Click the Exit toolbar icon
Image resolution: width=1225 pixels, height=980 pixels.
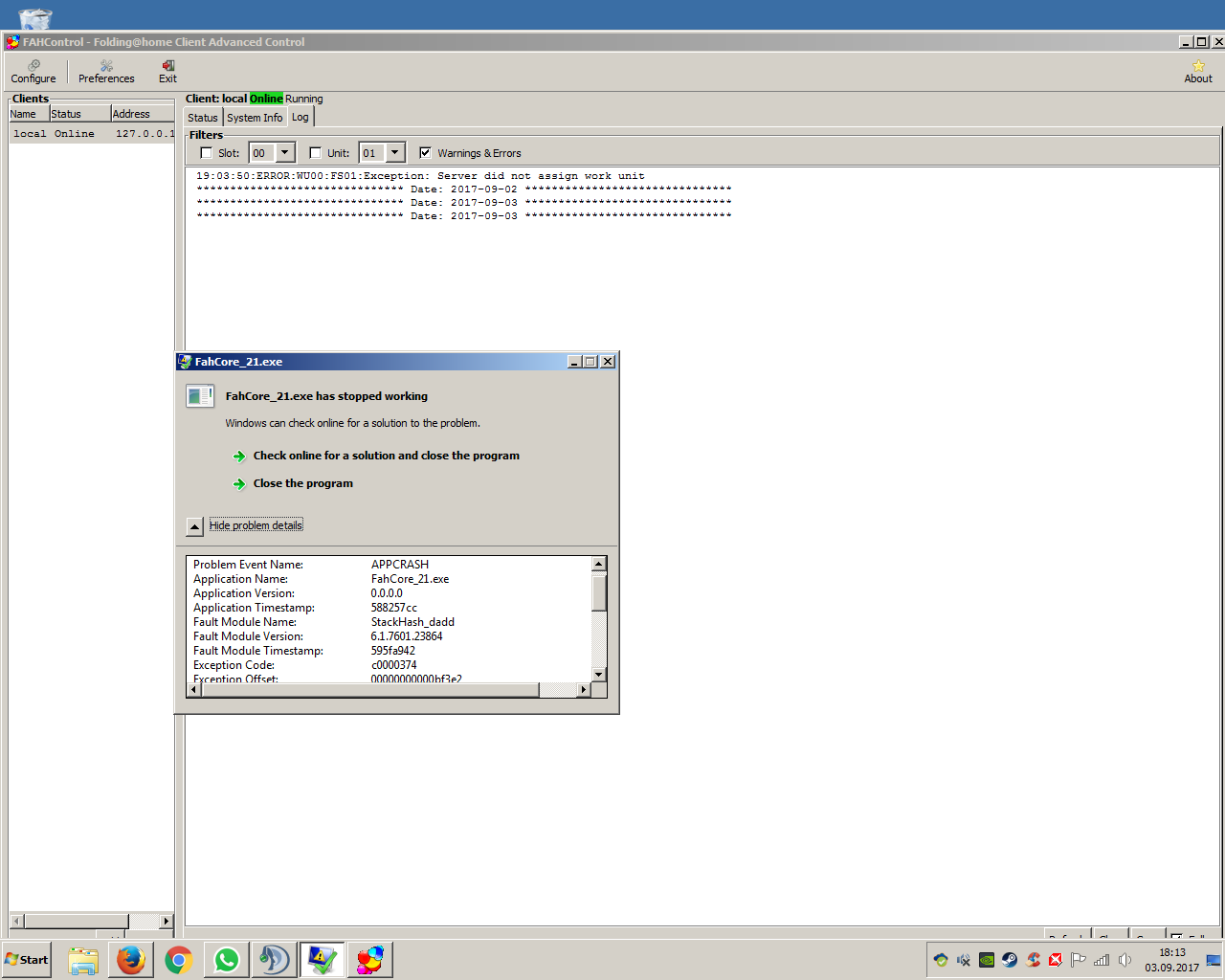[x=167, y=72]
